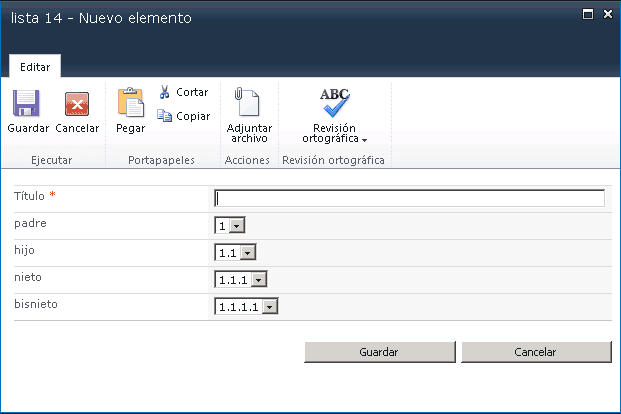Open the Revisión ortográfica dropdown arrow
The height and width of the screenshot is (414, 621).
click(x=364, y=140)
